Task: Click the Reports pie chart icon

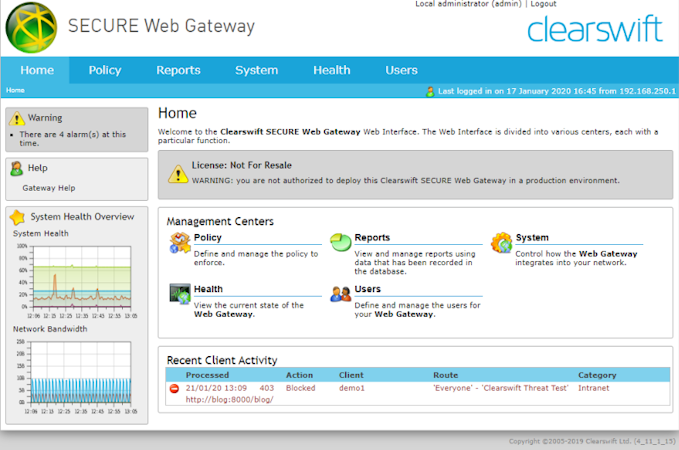Action: 341,242
